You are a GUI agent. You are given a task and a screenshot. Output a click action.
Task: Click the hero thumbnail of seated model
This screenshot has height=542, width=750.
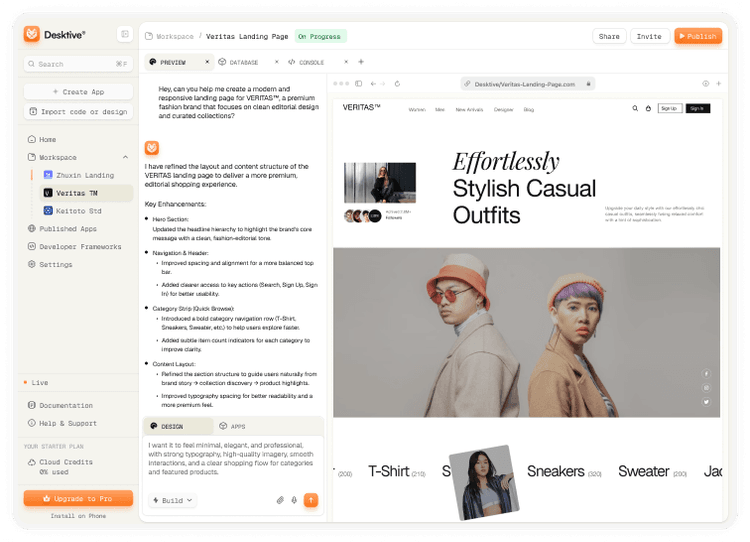[380, 183]
